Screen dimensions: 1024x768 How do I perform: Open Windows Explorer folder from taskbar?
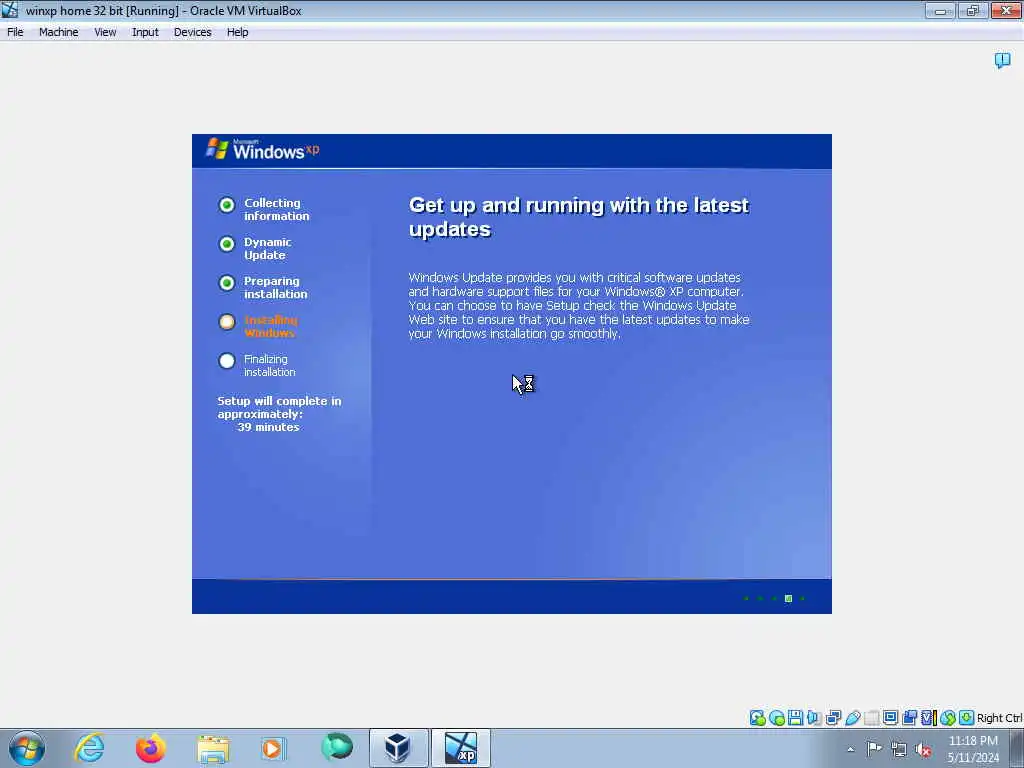[213, 748]
